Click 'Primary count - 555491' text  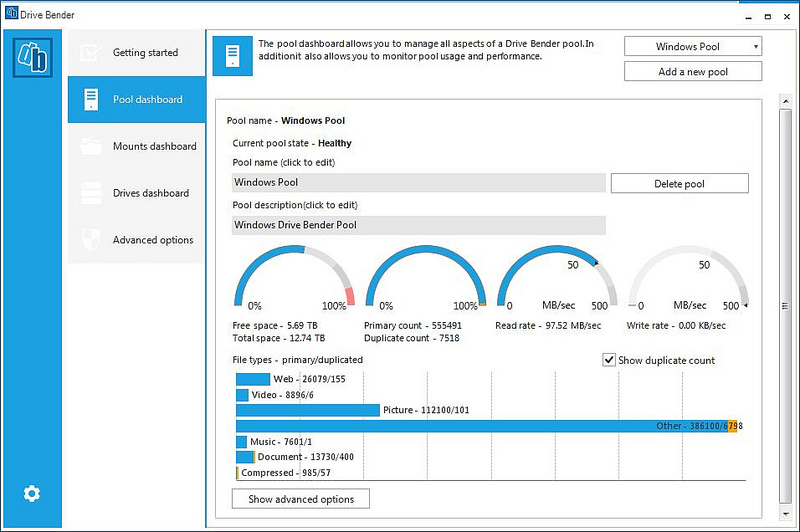tap(413, 325)
